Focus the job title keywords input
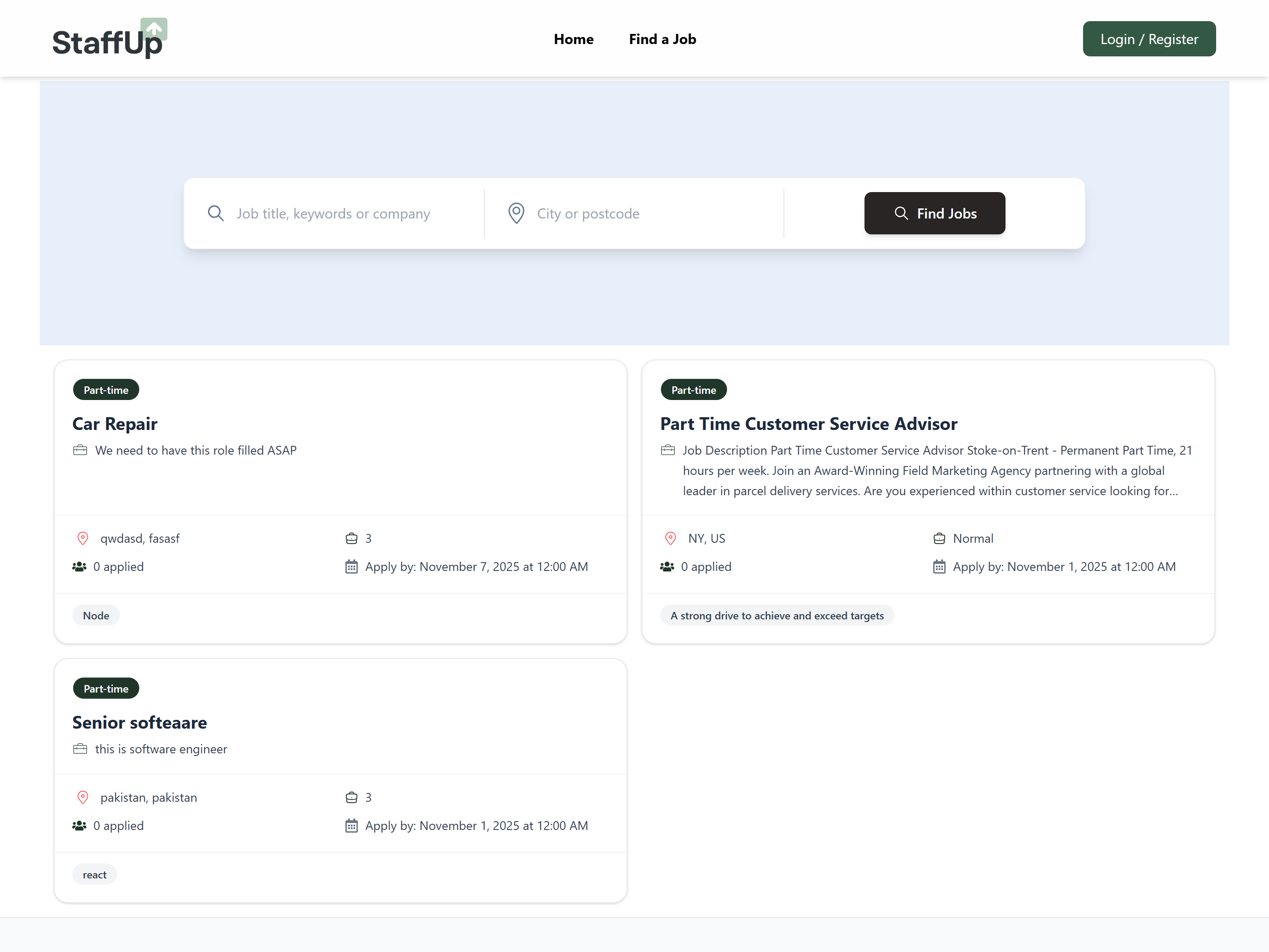The height and width of the screenshot is (952, 1269). click(x=350, y=213)
